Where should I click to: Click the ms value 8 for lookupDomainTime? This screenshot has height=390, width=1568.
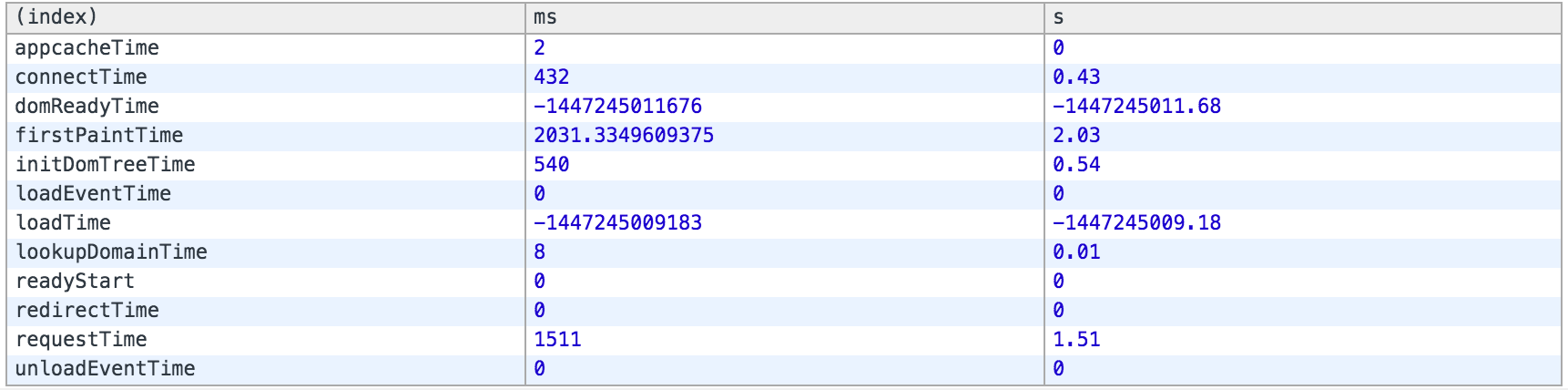tap(540, 252)
